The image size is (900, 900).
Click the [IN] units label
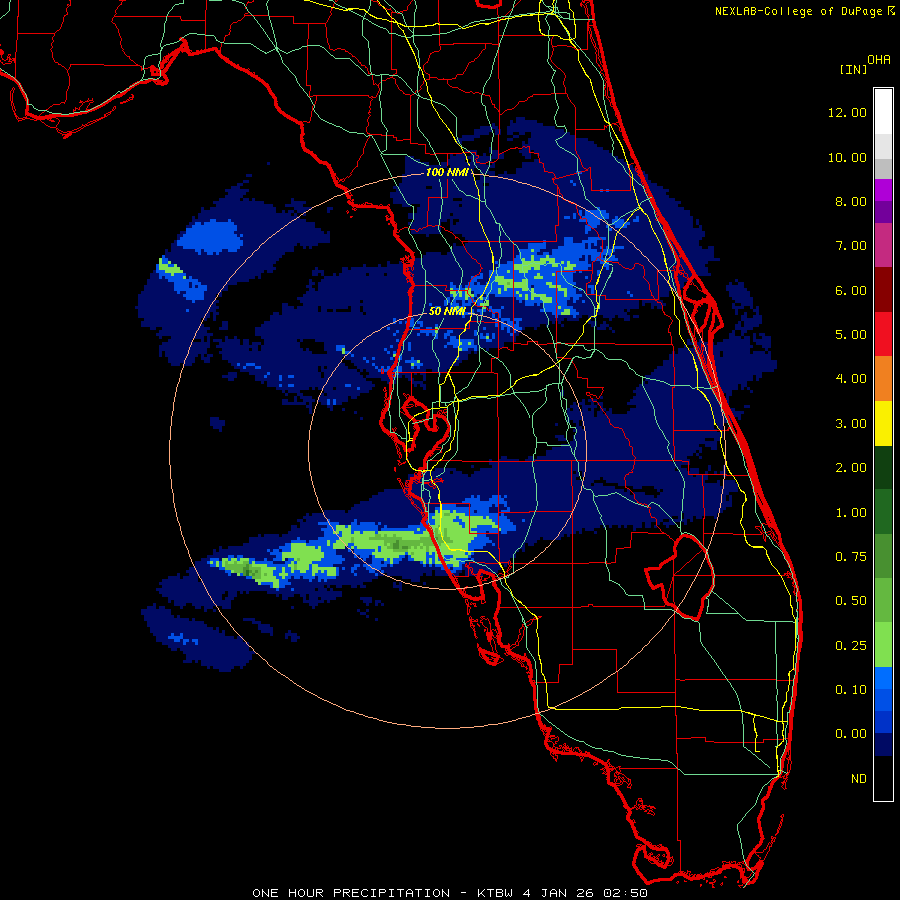854,69
